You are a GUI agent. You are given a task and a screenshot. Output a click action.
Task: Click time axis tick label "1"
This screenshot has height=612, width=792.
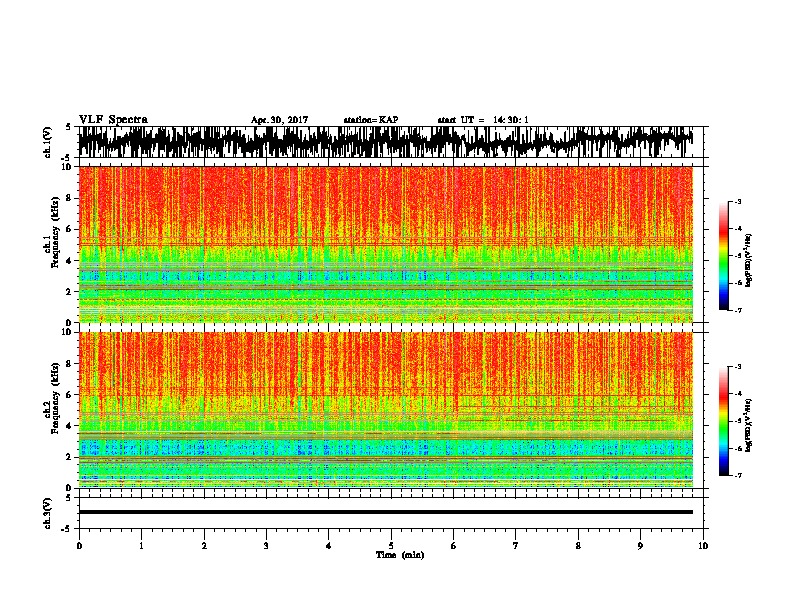(x=141, y=546)
